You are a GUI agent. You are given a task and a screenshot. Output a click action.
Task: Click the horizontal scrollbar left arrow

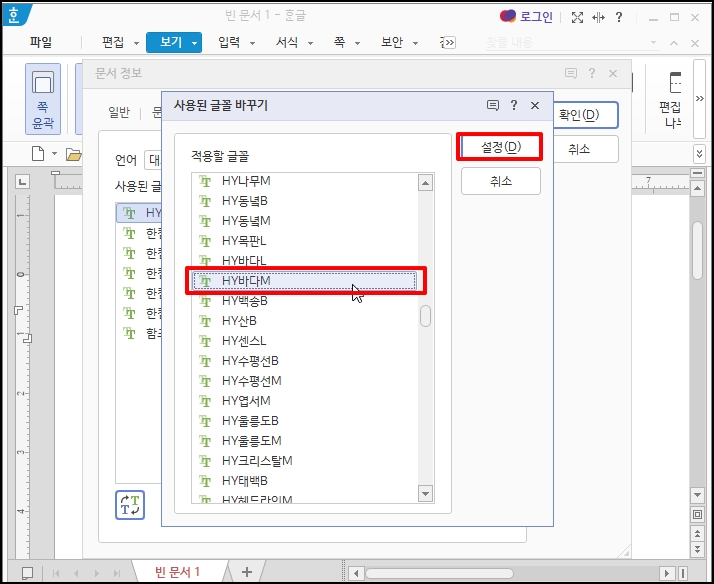tap(356, 573)
